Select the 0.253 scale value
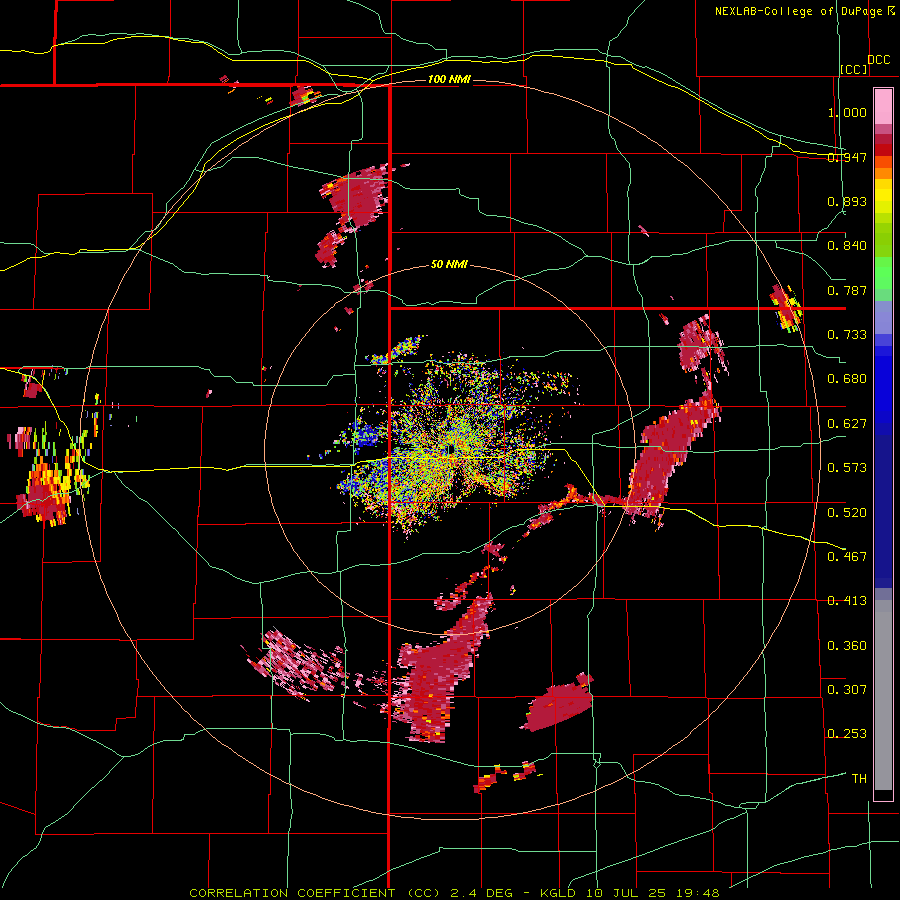Viewport: 900px width, 900px height. [x=847, y=734]
